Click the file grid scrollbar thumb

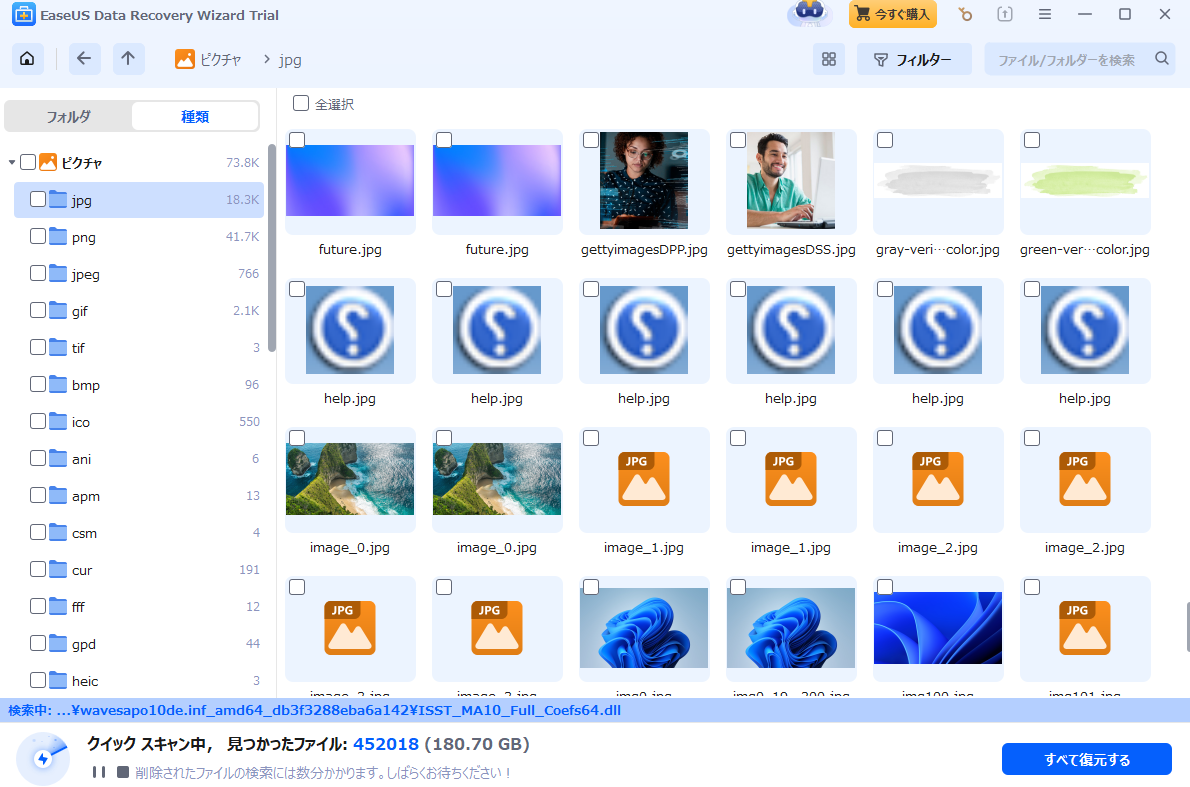(1188, 627)
